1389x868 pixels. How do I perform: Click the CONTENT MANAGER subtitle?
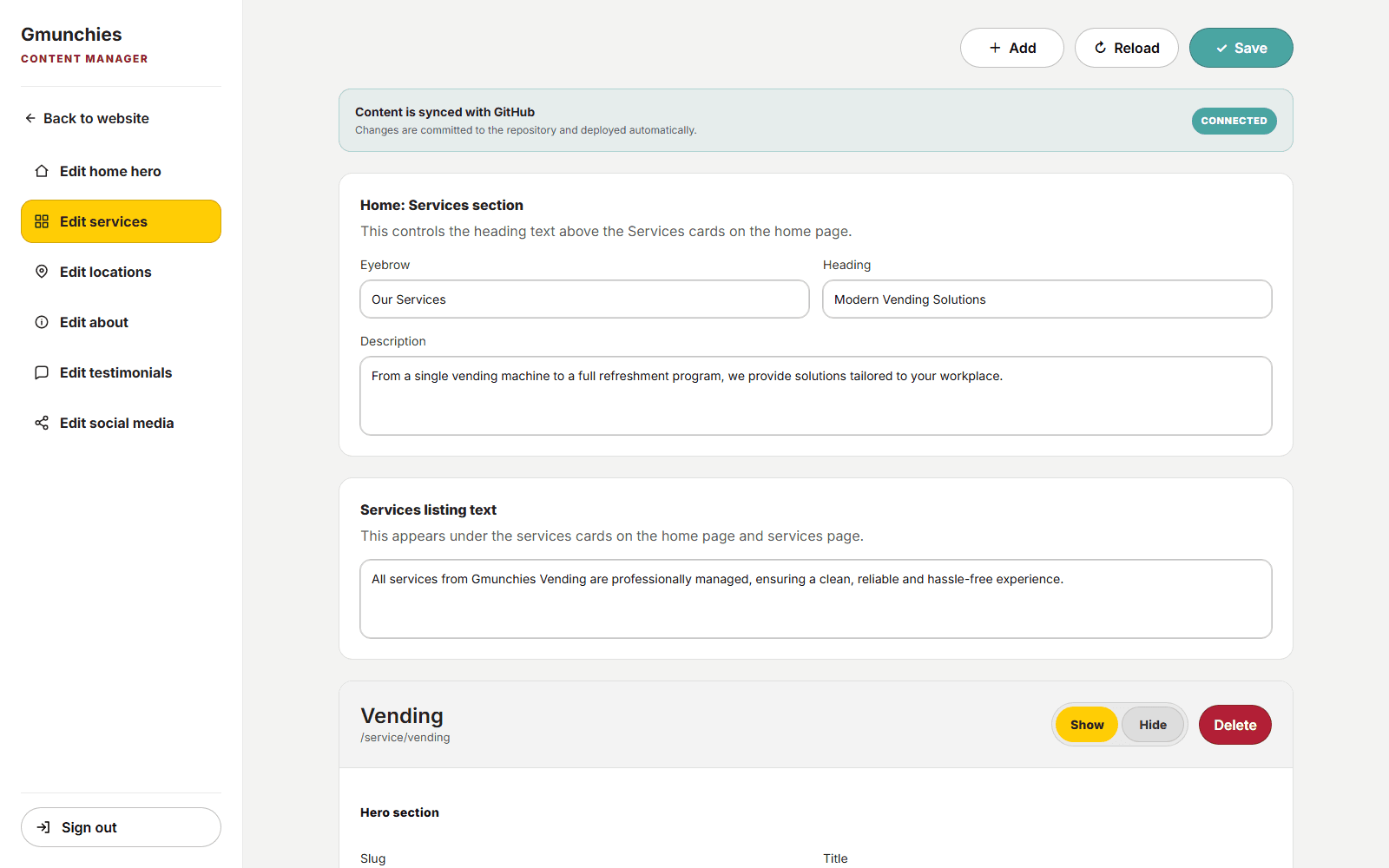coord(84,59)
